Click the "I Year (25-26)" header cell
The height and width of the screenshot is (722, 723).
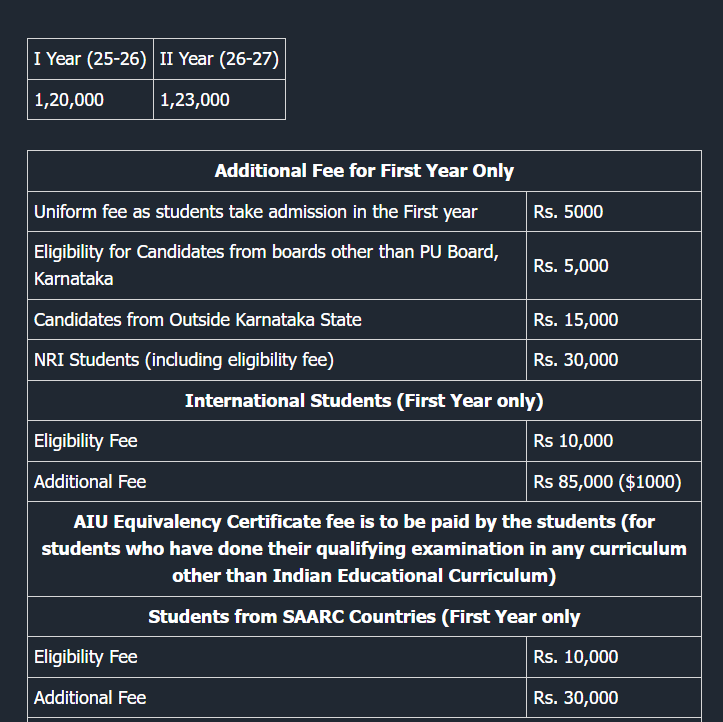coord(90,59)
